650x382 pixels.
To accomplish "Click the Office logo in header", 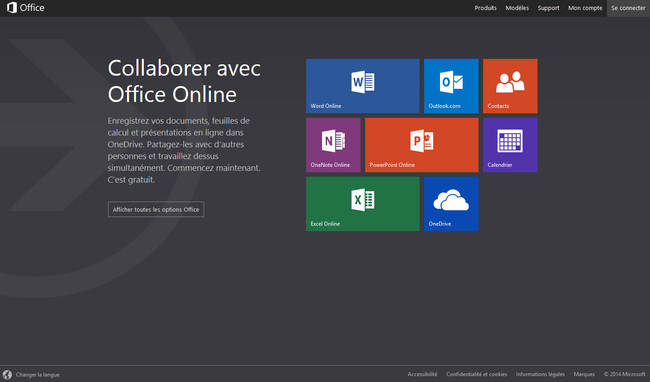I will point(26,7).
